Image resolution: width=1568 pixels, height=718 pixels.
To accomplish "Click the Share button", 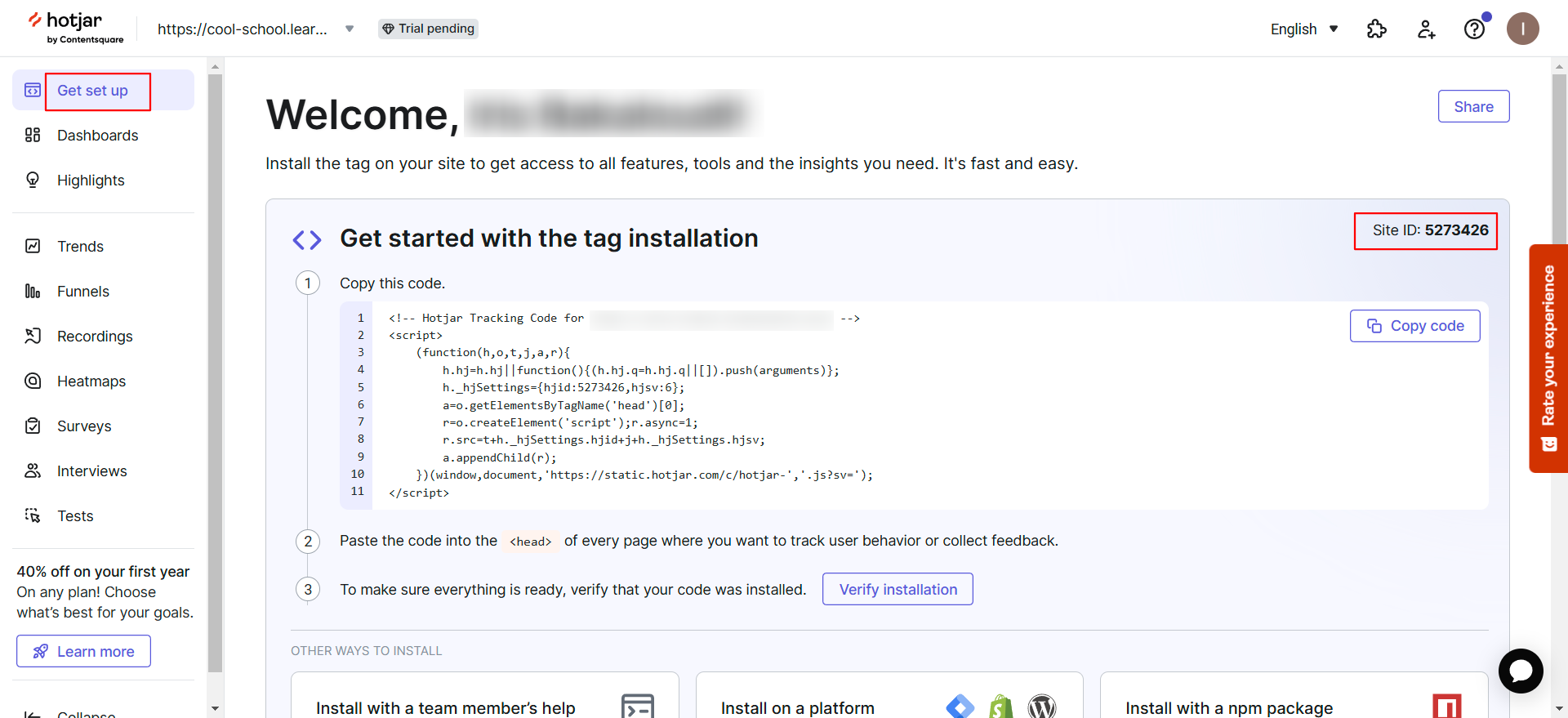I will point(1473,106).
